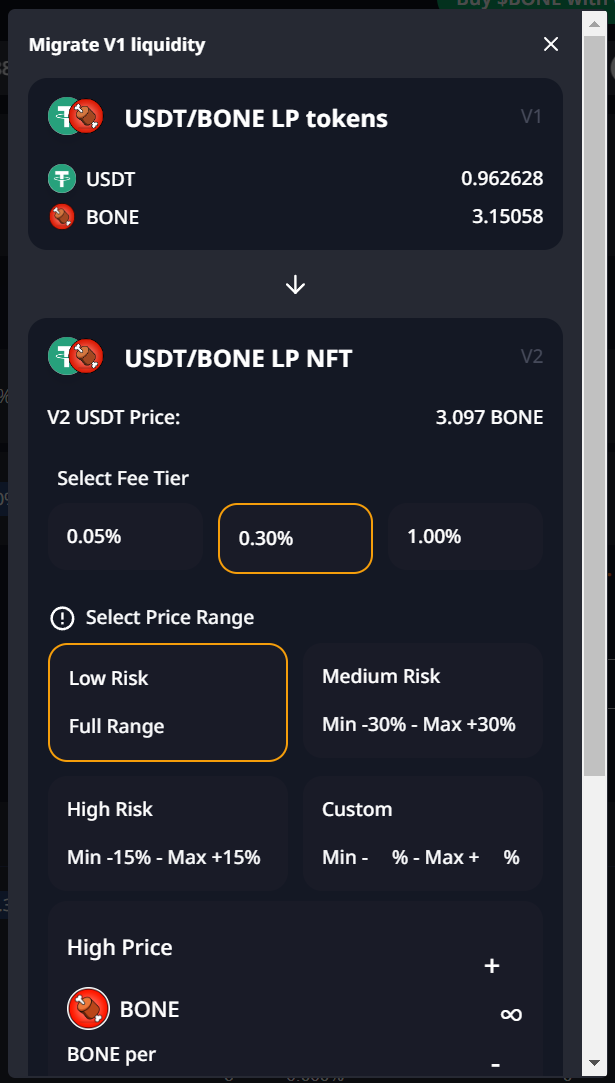The width and height of the screenshot is (615, 1083).
Task: Click the USDT token icon
Action: click(x=62, y=179)
